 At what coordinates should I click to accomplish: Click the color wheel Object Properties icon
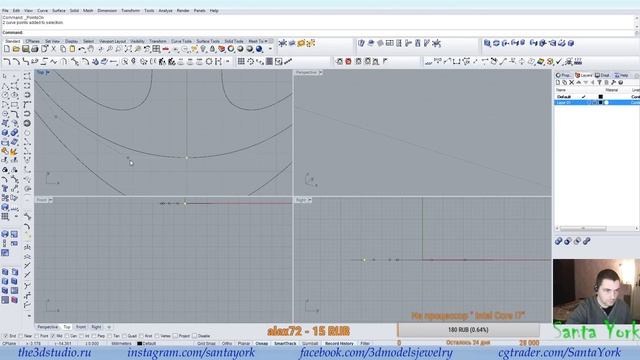[231, 49]
